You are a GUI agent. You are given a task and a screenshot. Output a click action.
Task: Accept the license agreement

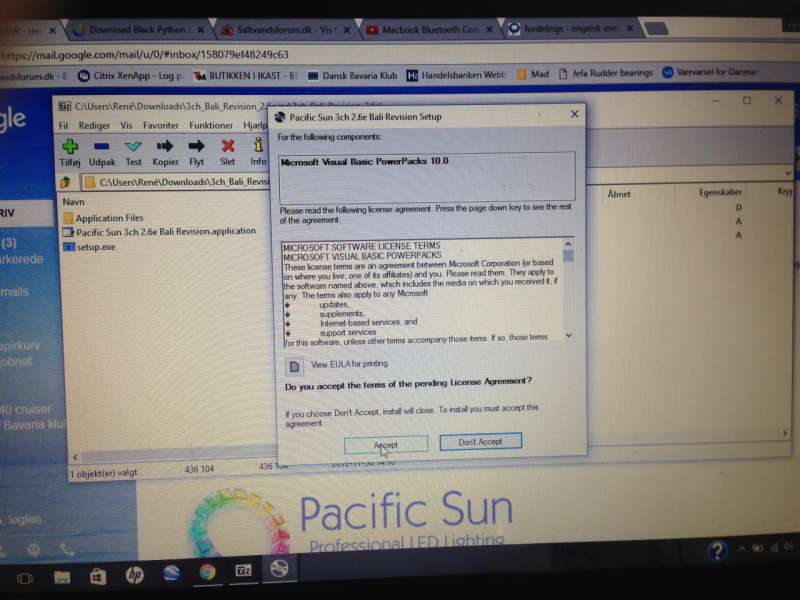tap(386, 443)
